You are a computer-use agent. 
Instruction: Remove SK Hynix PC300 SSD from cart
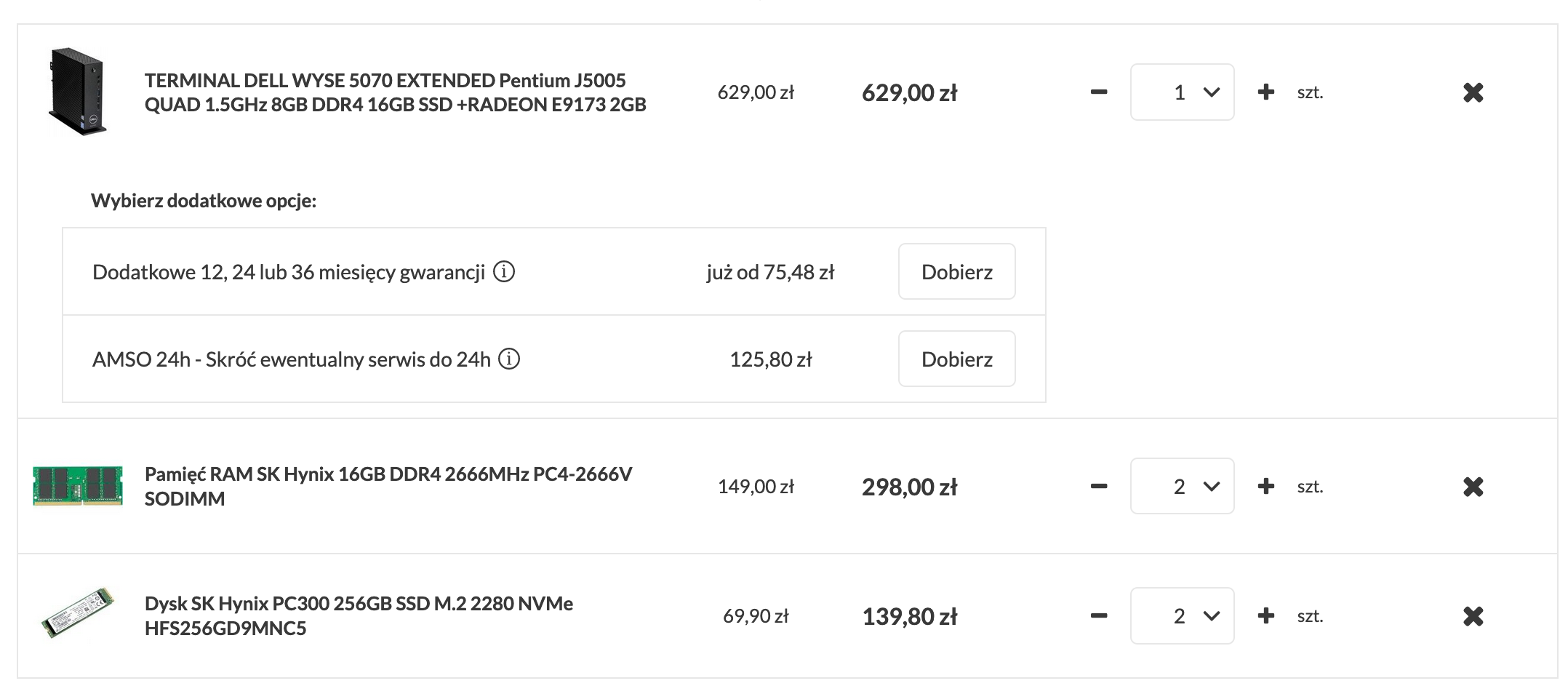pyautogui.click(x=1473, y=616)
